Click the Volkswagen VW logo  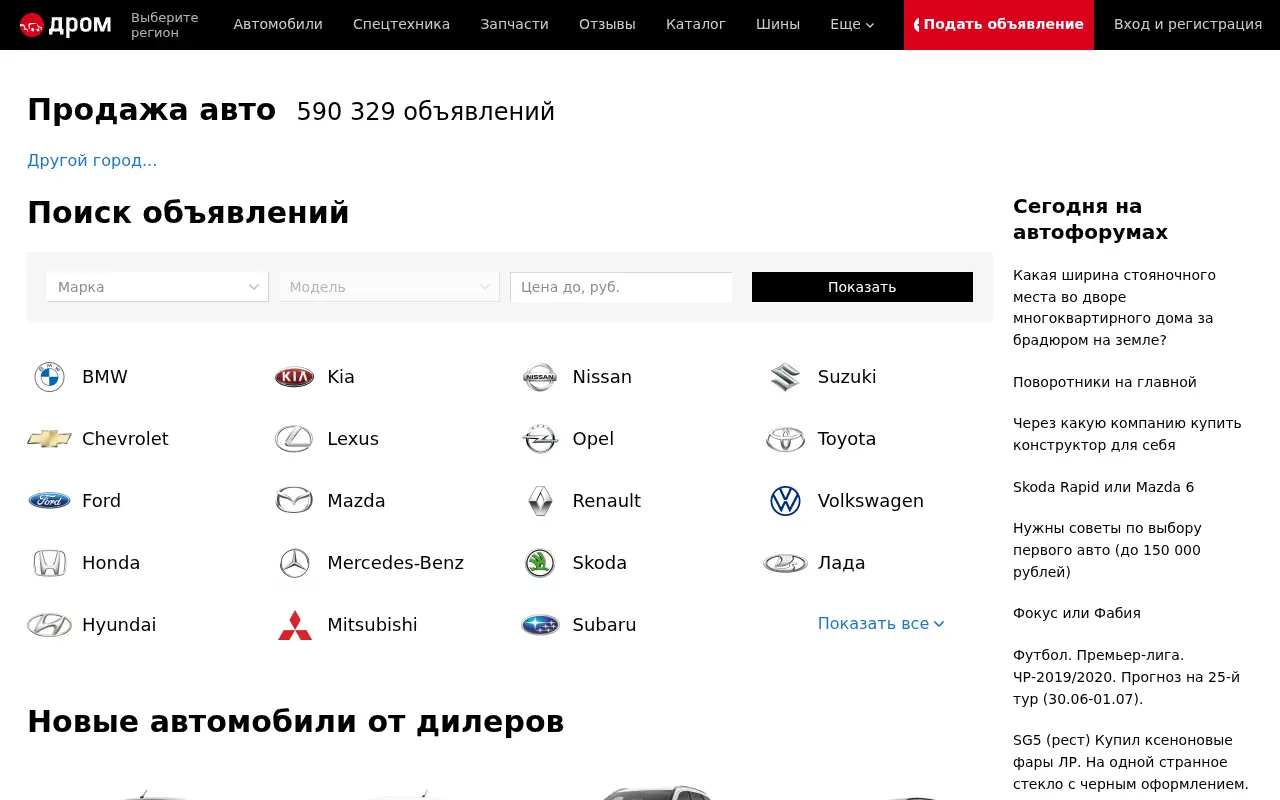(x=785, y=501)
